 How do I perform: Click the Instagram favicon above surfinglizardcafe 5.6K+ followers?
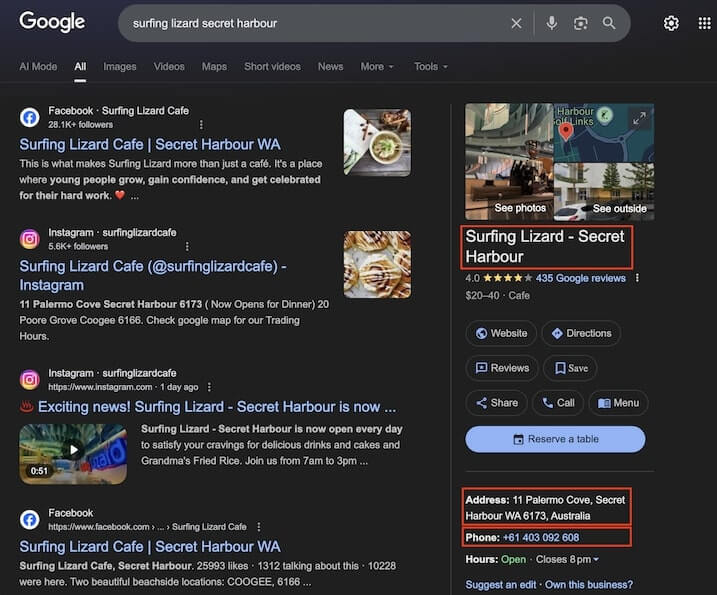click(x=30, y=239)
